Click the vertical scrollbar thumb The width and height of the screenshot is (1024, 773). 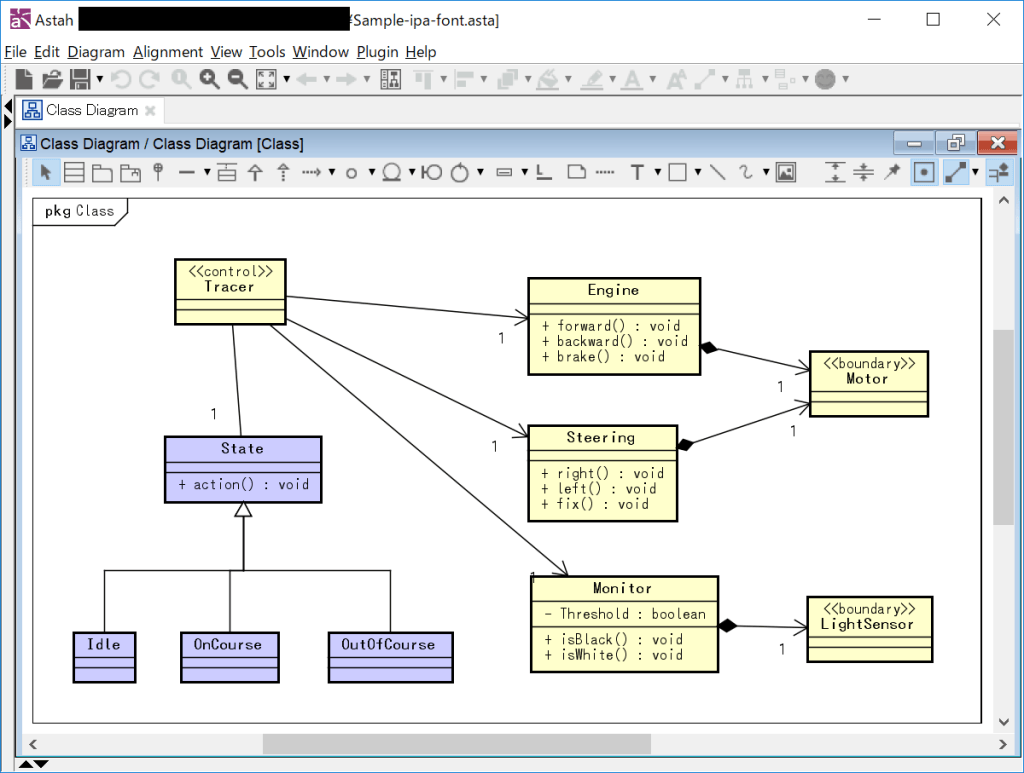tap(1003, 427)
